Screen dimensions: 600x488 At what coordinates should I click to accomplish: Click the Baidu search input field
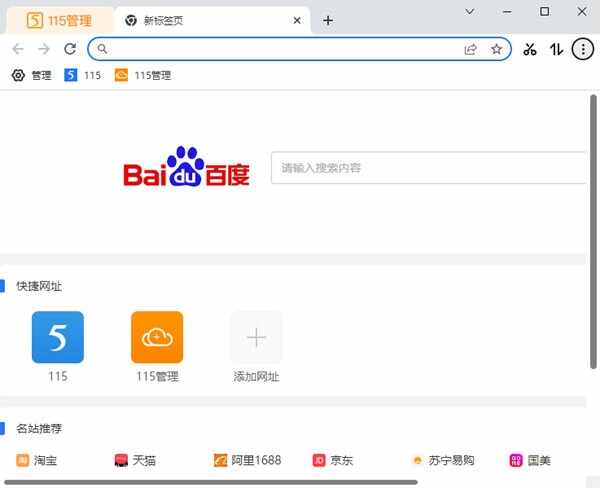[x=428, y=167]
